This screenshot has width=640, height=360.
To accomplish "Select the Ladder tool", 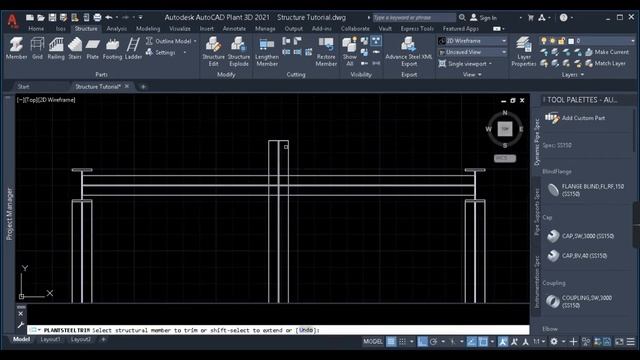I will coord(133,48).
